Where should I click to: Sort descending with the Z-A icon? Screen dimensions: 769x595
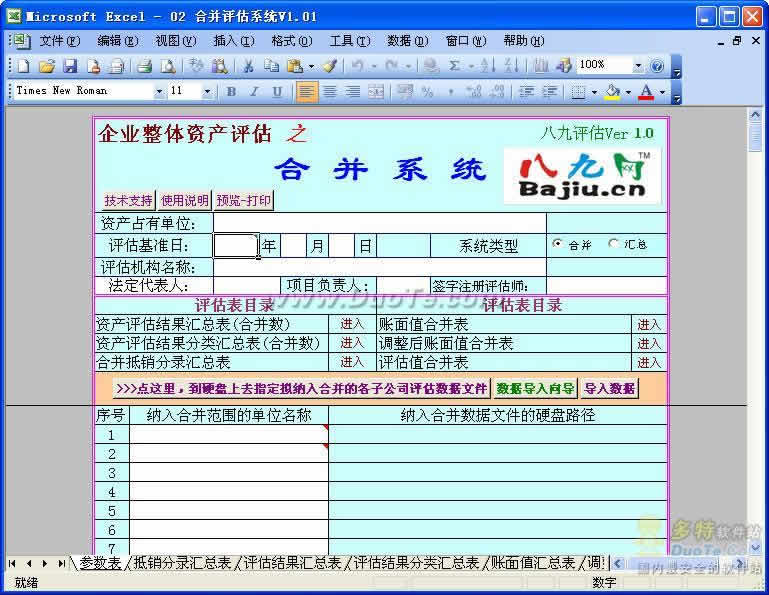(x=511, y=66)
